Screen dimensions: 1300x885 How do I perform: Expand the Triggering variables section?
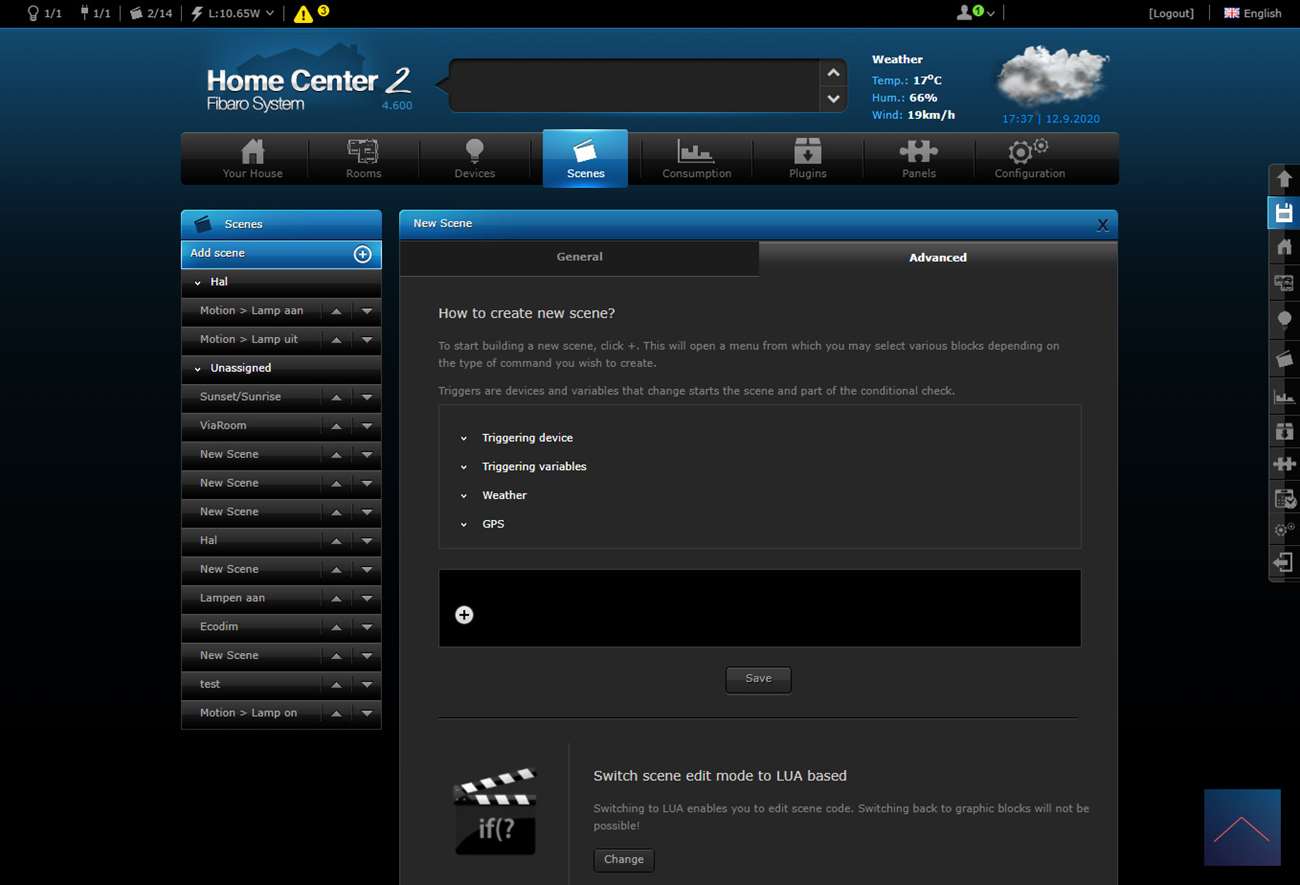point(534,467)
